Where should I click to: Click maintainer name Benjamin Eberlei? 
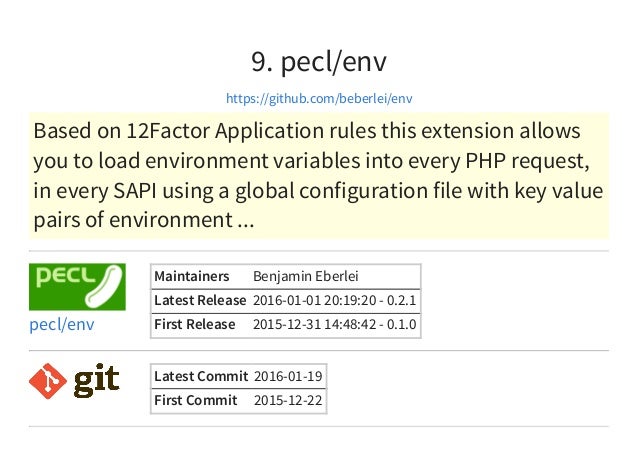click(x=306, y=277)
